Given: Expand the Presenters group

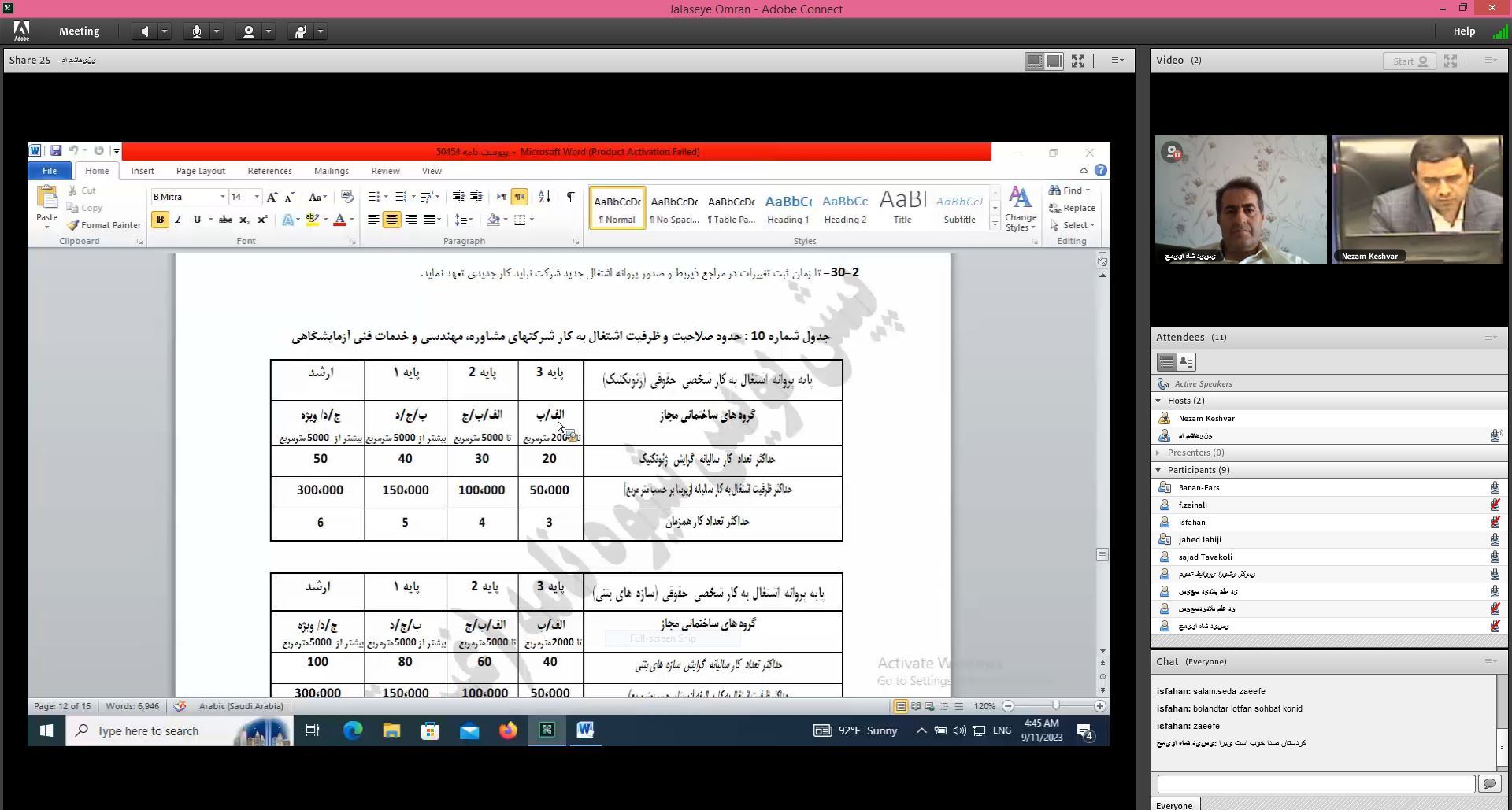Looking at the screenshot, I should tap(1158, 453).
